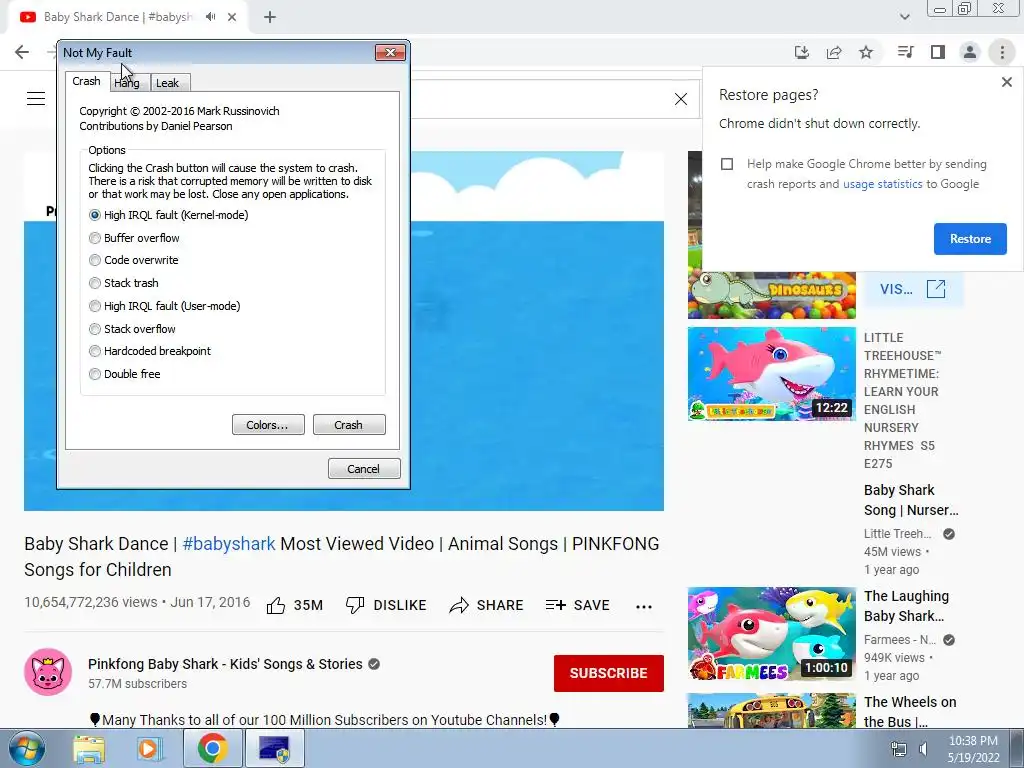Open The Wheels on the Bus thumbnail
This screenshot has height=768, width=1024.
(772, 711)
